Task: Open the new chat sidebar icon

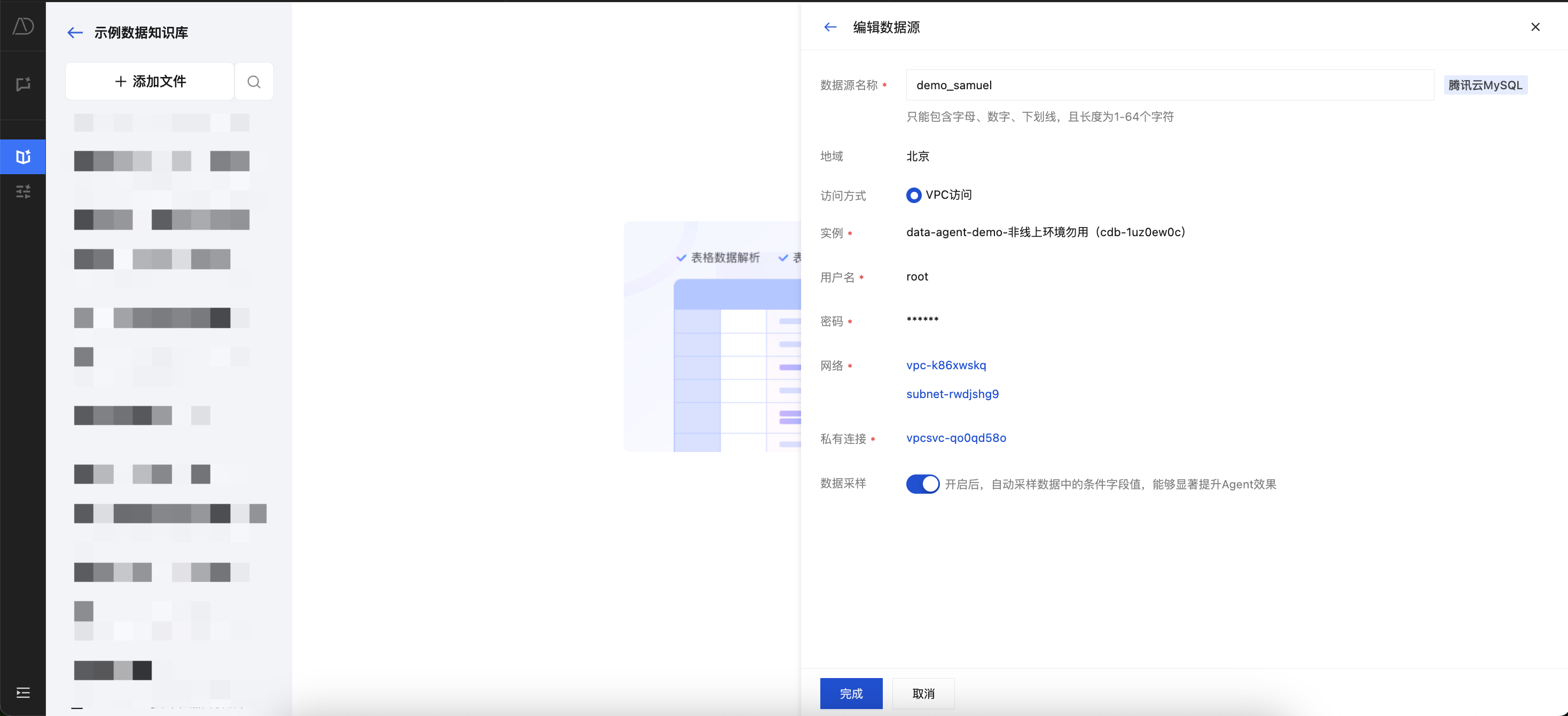Action: 23,84
